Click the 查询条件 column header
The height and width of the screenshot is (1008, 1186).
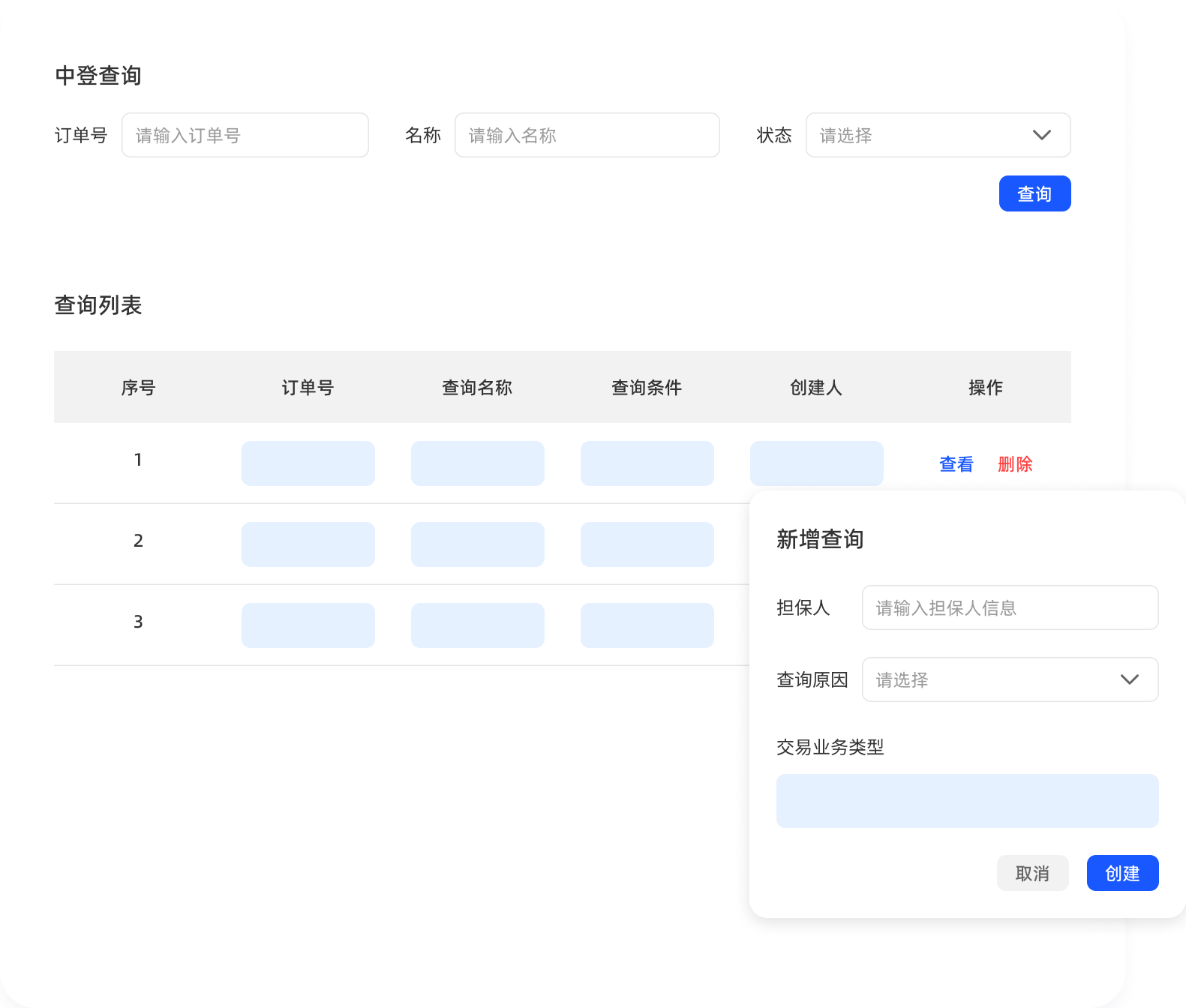click(x=647, y=388)
